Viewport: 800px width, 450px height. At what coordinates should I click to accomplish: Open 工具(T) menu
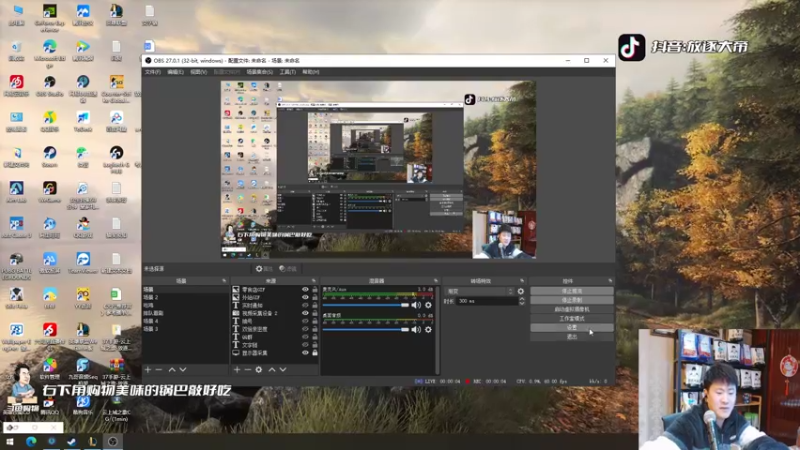pyautogui.click(x=287, y=72)
